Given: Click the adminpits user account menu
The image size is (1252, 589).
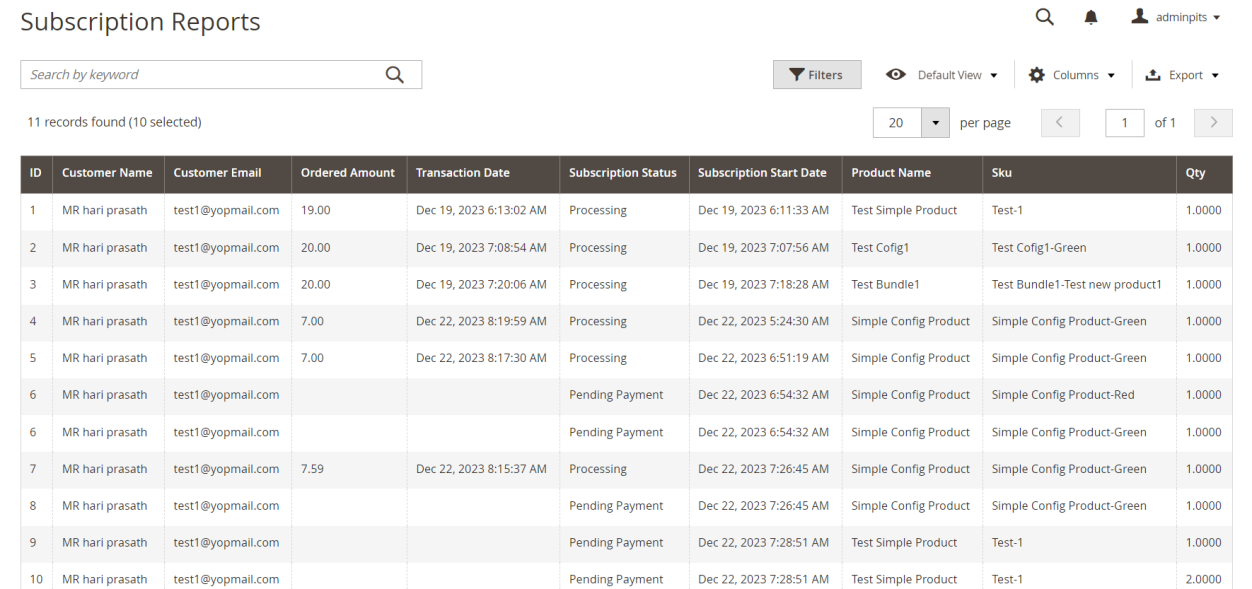Looking at the screenshot, I should tap(1176, 18).
